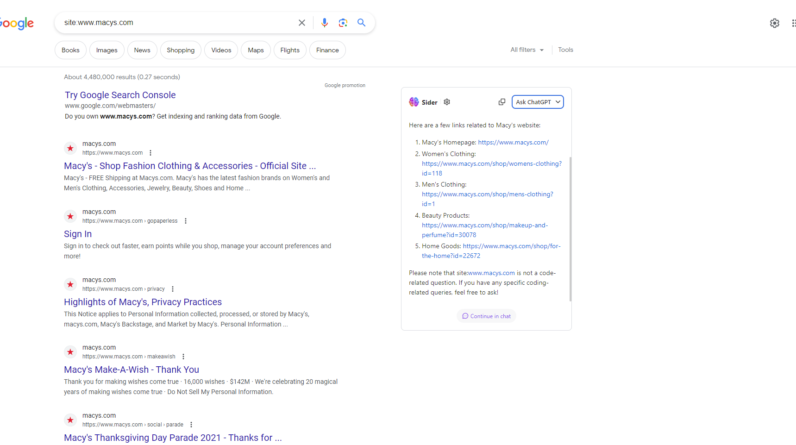Filter results by Books
This screenshot has width=796, height=445.
point(71,50)
